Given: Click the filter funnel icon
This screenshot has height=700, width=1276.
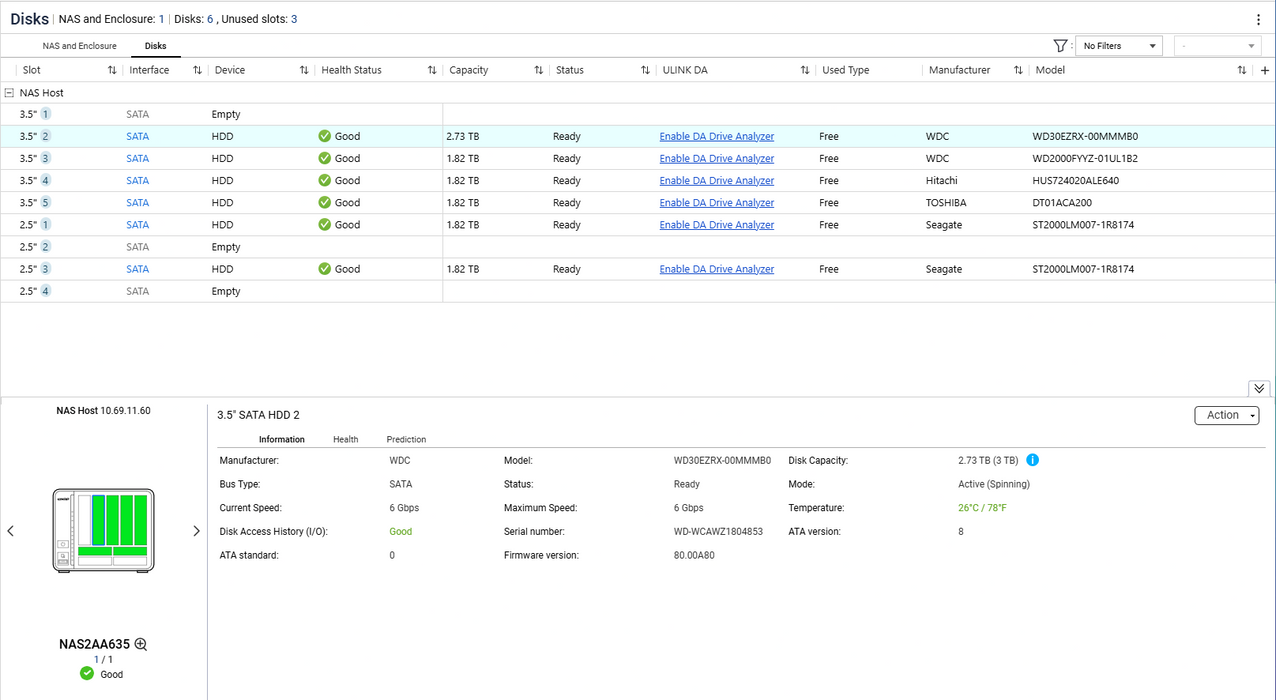Looking at the screenshot, I should [1060, 46].
